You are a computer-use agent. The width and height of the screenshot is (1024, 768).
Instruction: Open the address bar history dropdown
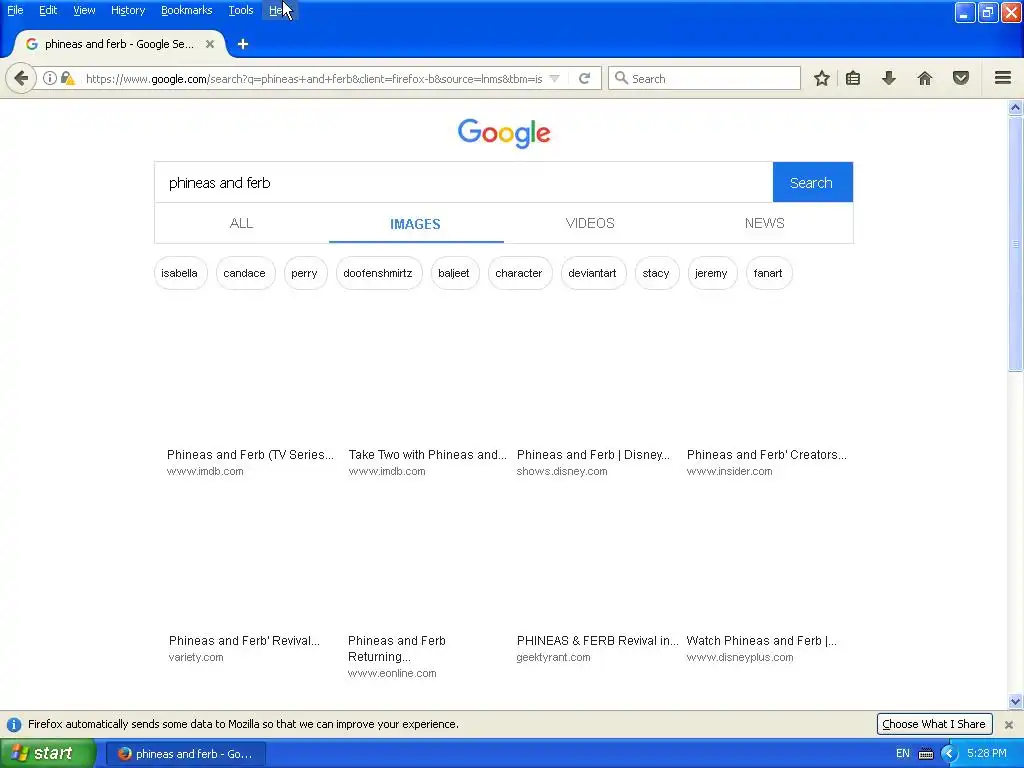pyautogui.click(x=554, y=78)
